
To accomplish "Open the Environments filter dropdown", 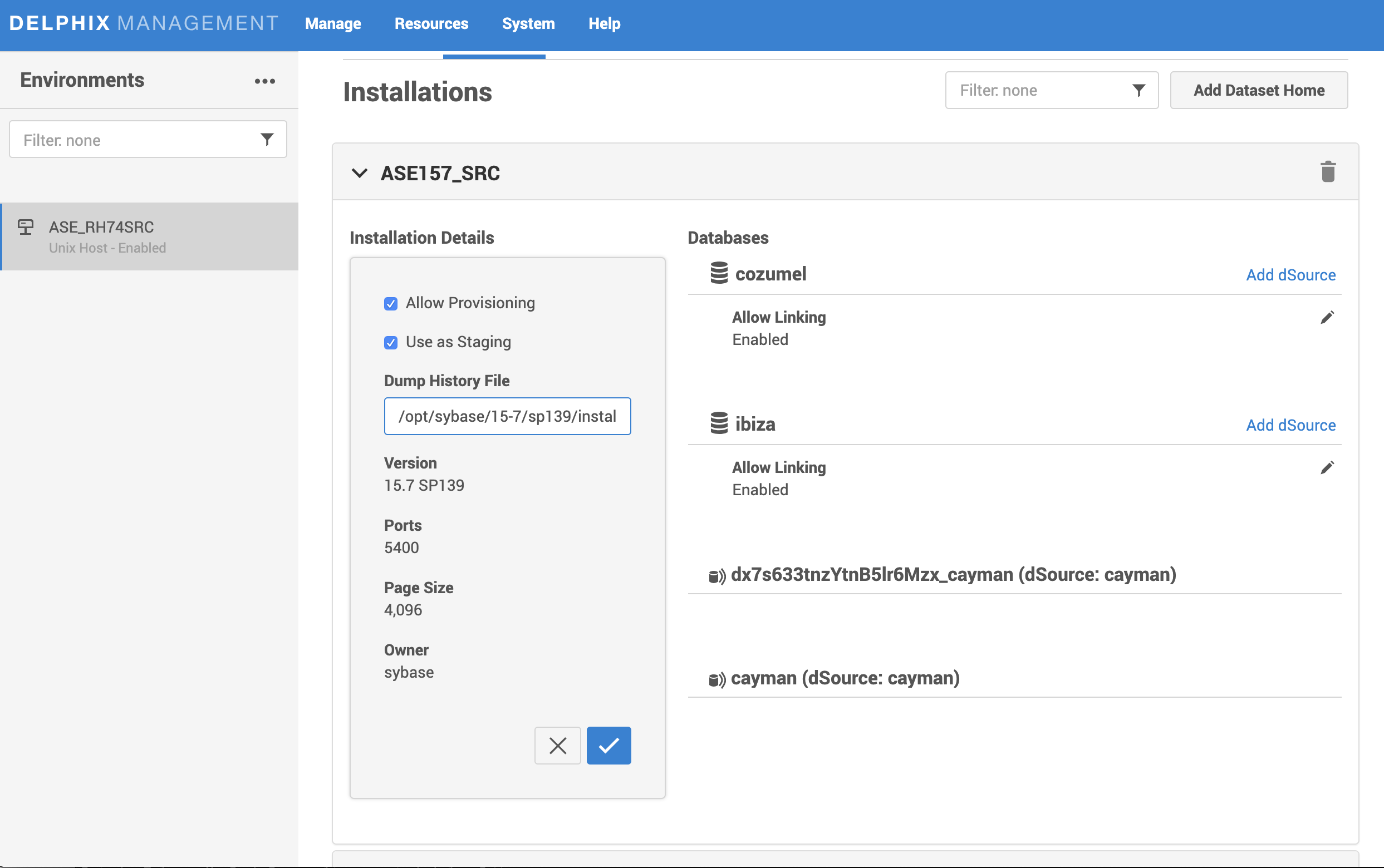I will point(148,140).
